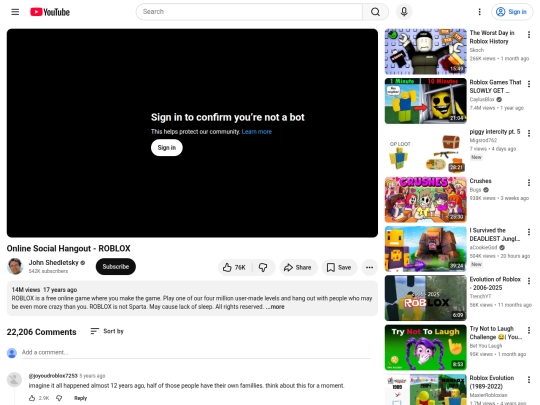The width and height of the screenshot is (540, 405).
Task: Open options for the Crushes video
Action: (529, 183)
